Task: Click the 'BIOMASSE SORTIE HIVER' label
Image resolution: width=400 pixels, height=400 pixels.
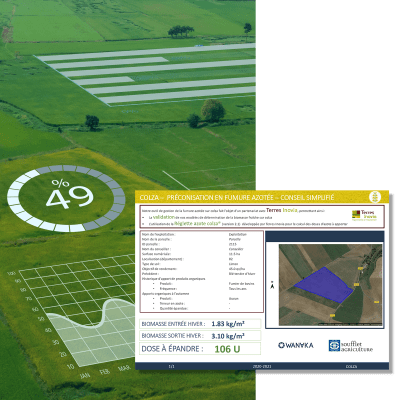Action: click(173, 336)
